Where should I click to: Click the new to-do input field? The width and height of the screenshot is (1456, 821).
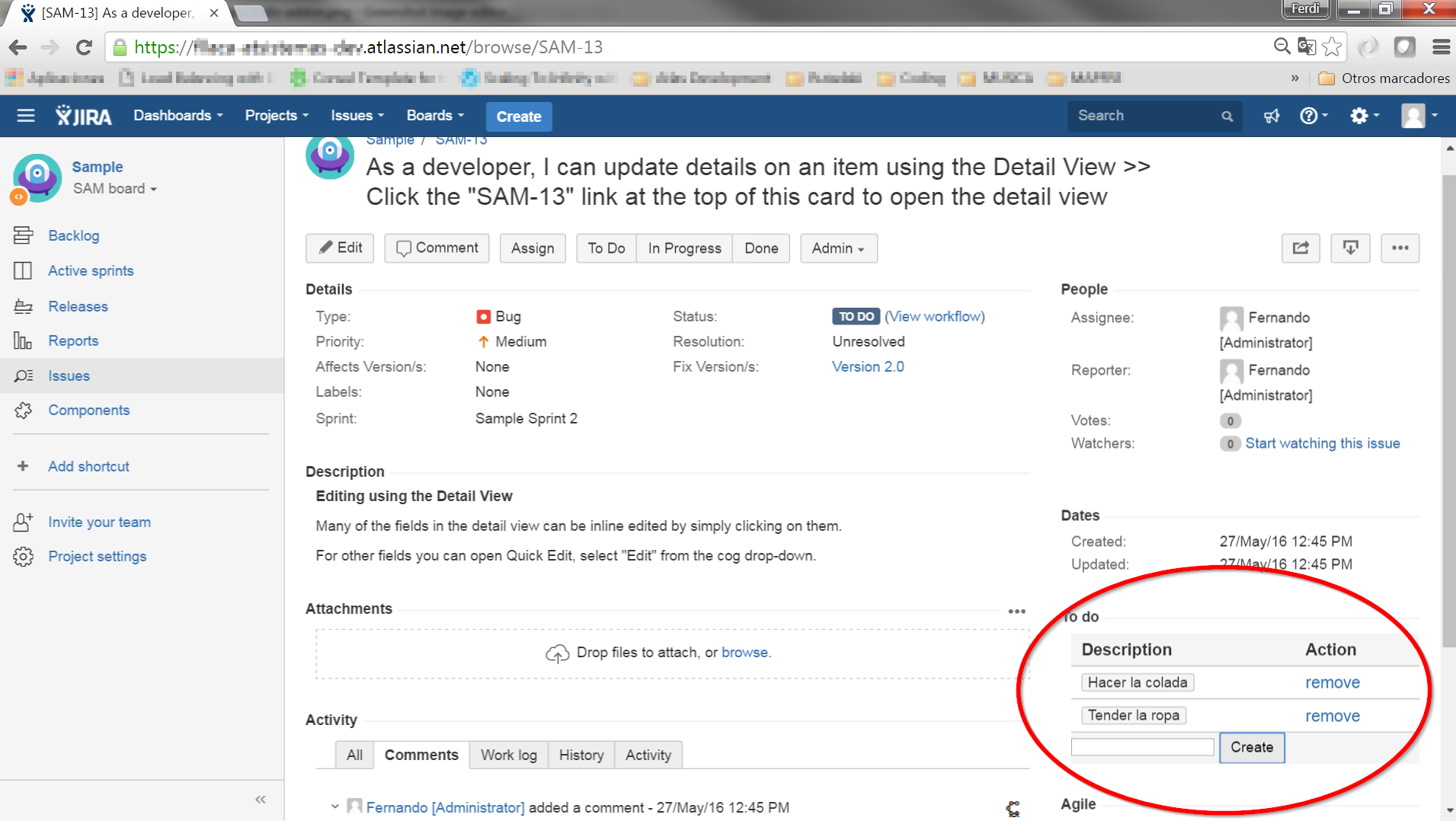coord(1142,746)
